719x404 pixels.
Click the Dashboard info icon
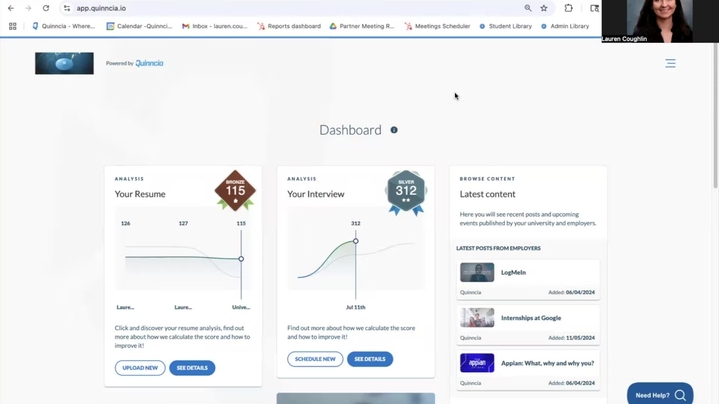[x=394, y=130]
